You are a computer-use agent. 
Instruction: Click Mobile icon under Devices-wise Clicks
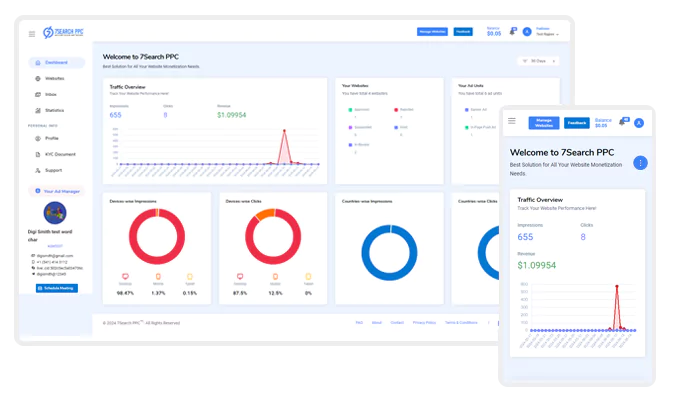(x=275, y=277)
